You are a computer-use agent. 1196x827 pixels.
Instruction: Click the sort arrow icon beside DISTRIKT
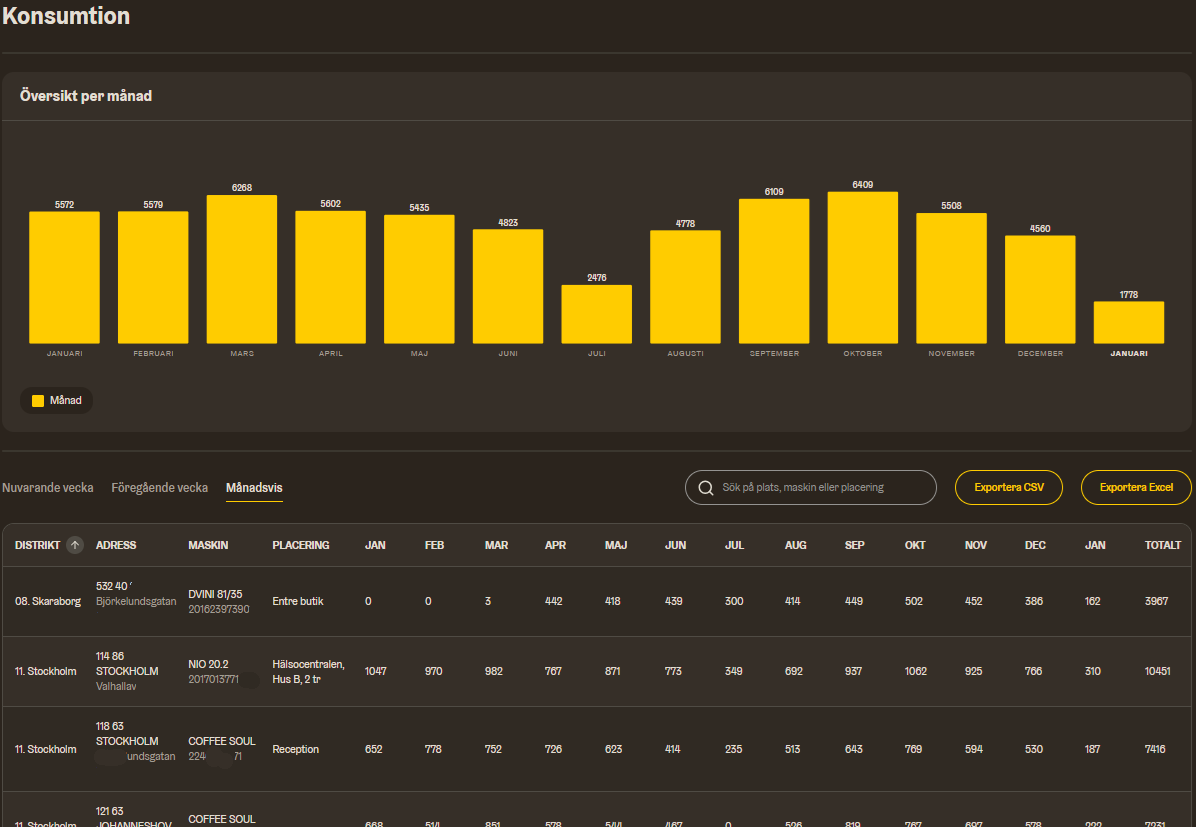point(75,545)
